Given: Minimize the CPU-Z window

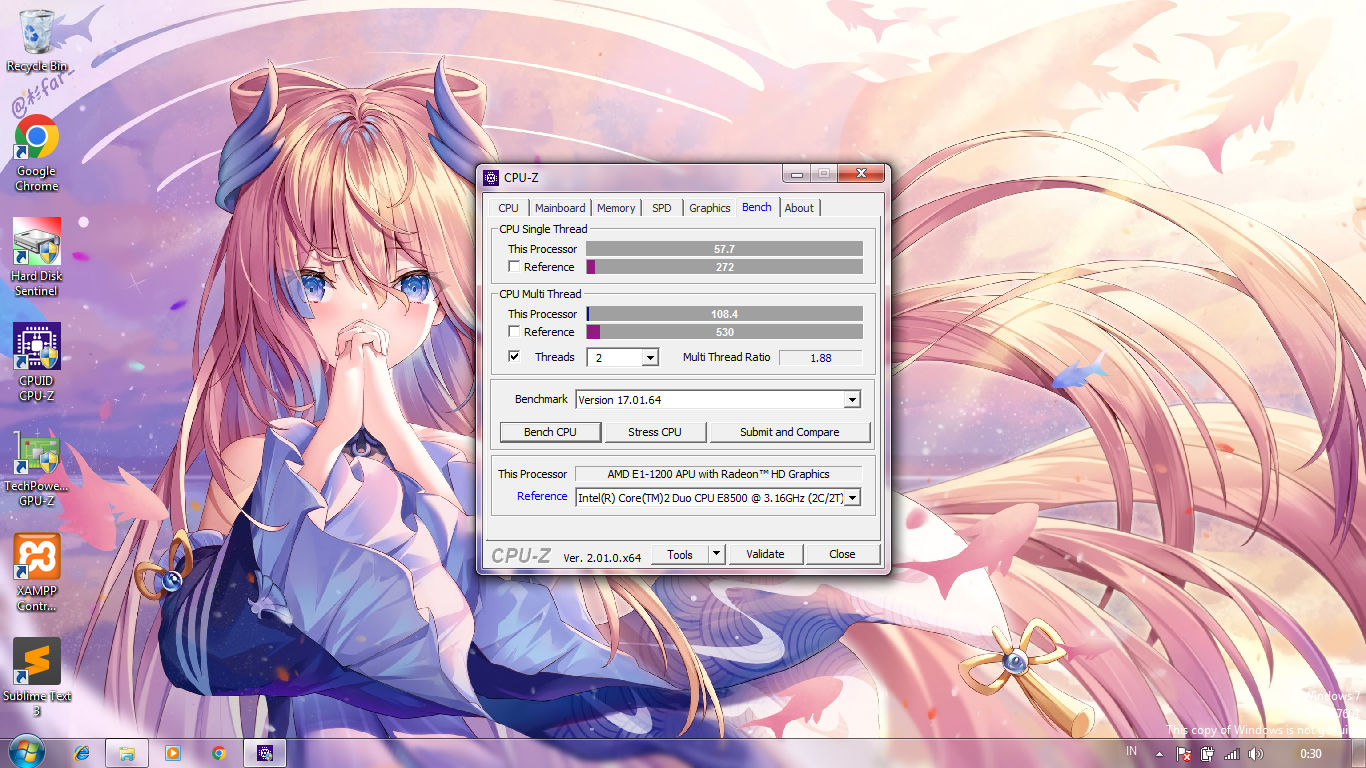Looking at the screenshot, I should tap(797, 174).
